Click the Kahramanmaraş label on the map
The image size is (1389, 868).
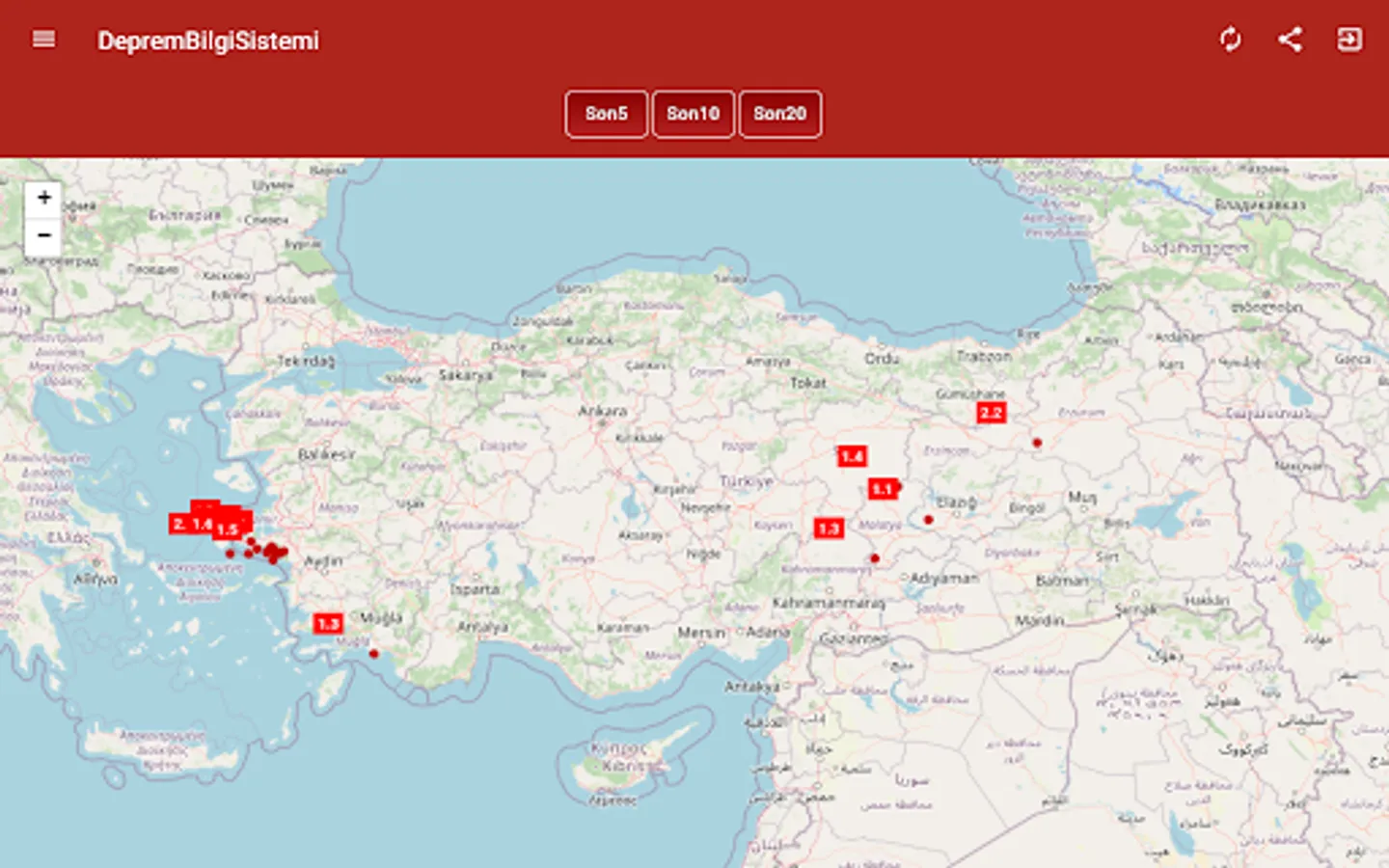click(x=829, y=603)
